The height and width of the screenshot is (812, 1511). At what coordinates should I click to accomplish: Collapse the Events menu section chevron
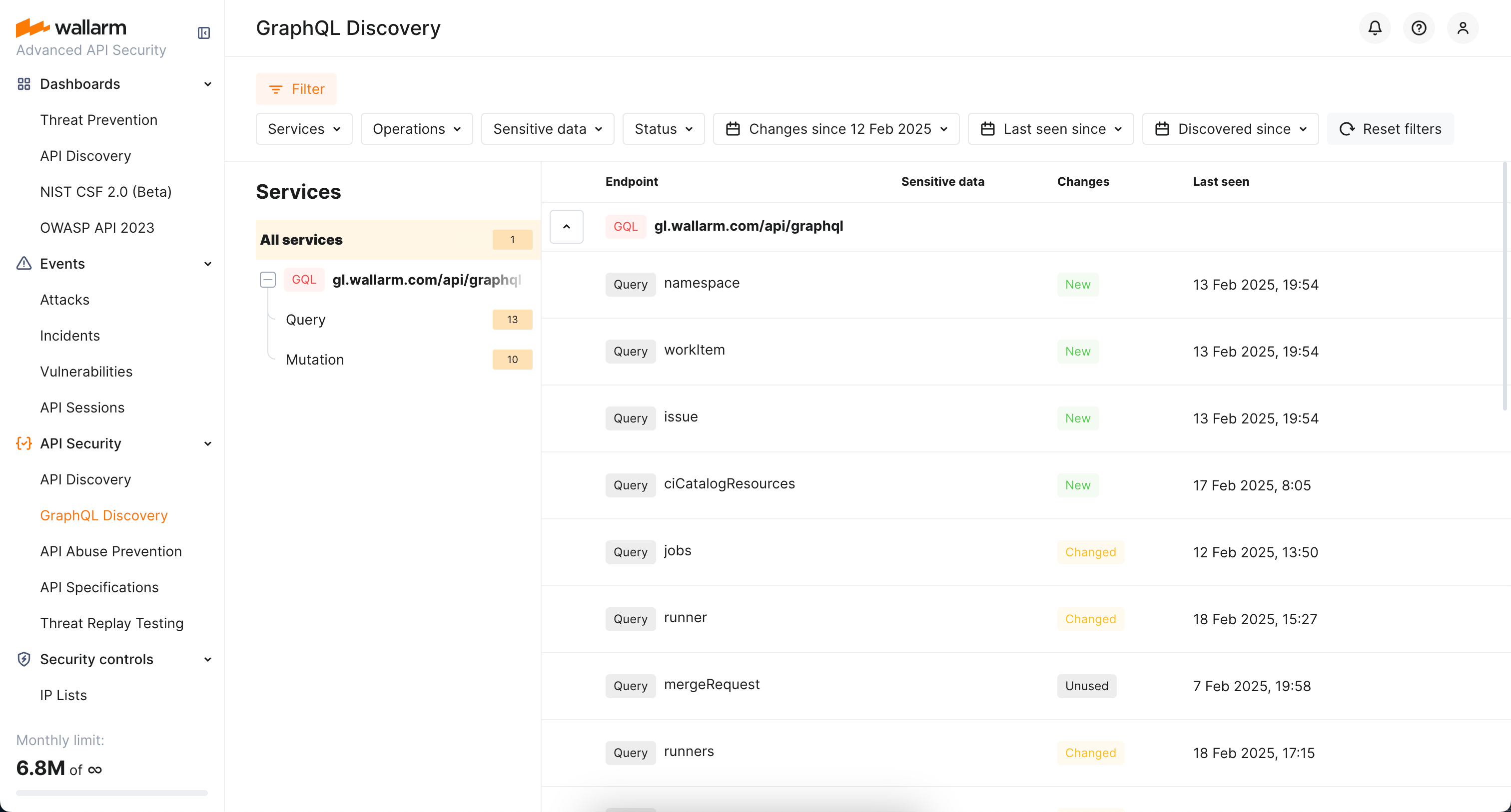[208, 264]
